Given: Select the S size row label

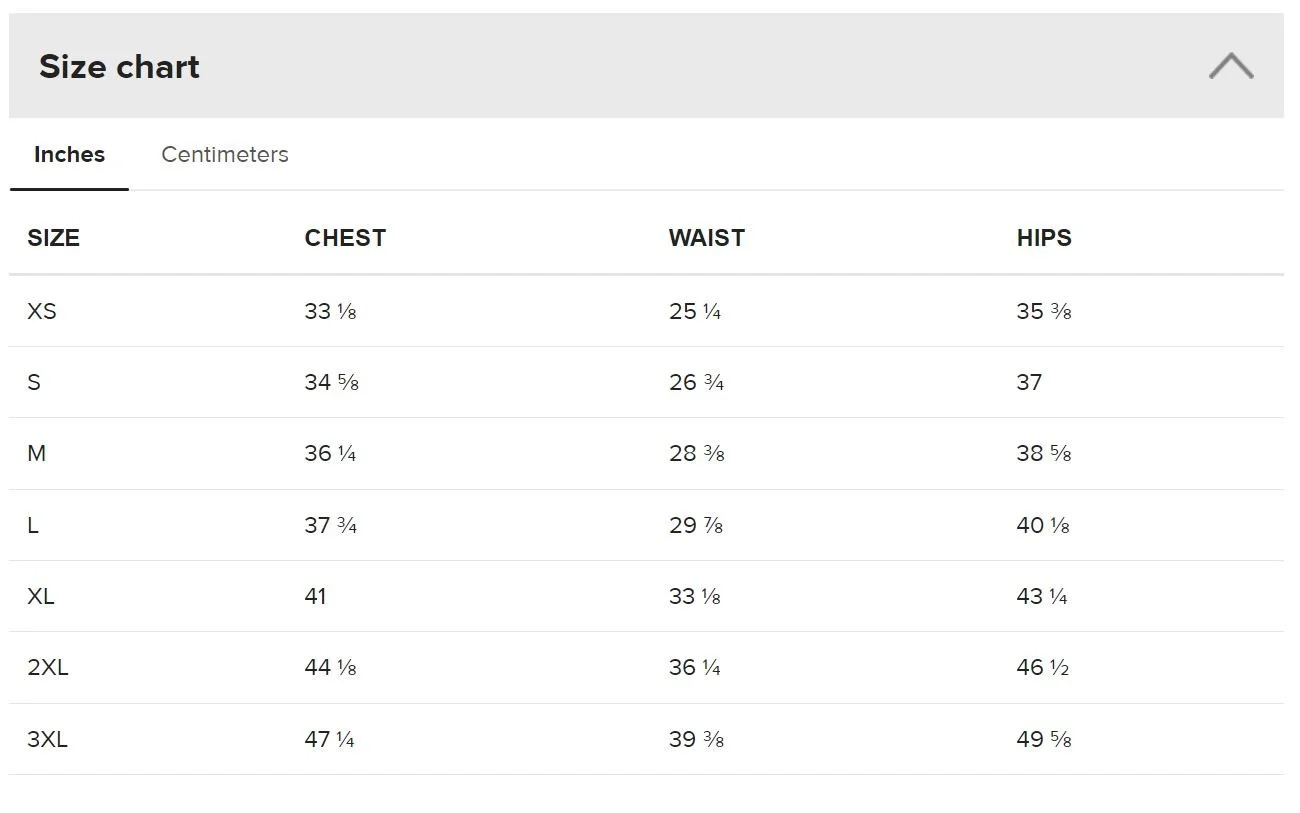Looking at the screenshot, I should 34,382.
